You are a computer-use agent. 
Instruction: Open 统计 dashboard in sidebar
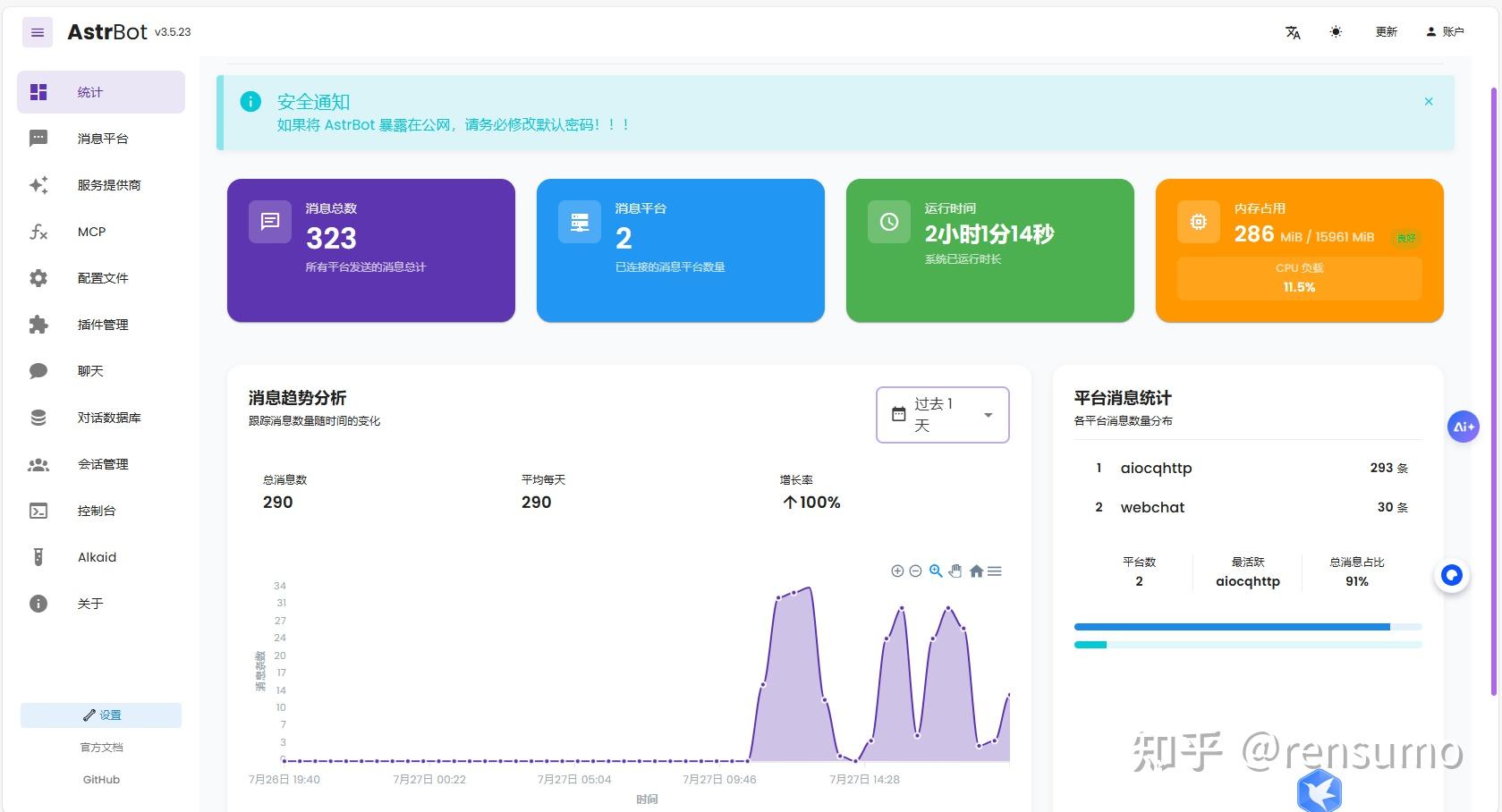coord(101,92)
